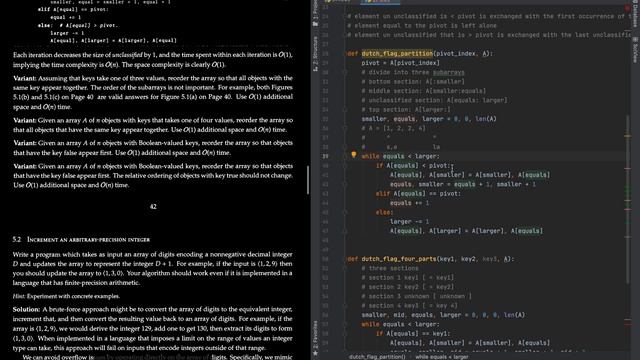The width and height of the screenshot is (640, 360).
Task: Click the 'Variant:' about four values in the PDF
Action: pyautogui.click(x=153, y=125)
